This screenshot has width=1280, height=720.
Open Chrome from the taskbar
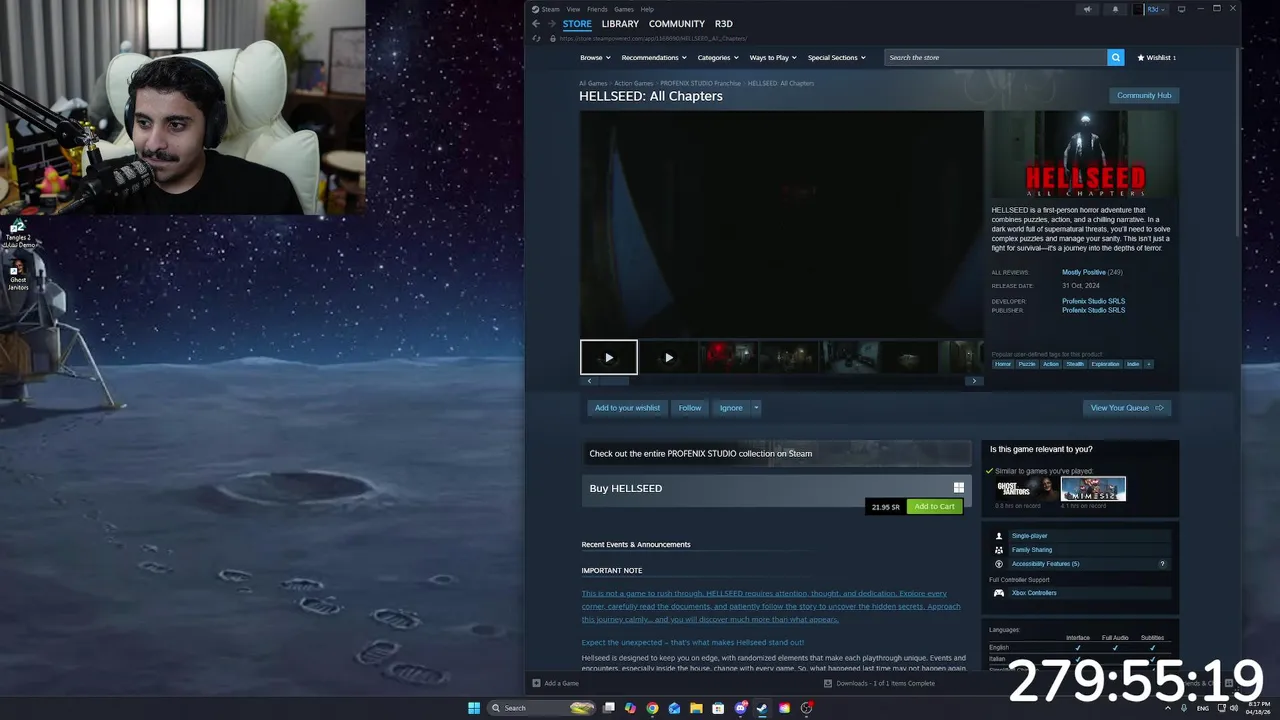[652, 708]
